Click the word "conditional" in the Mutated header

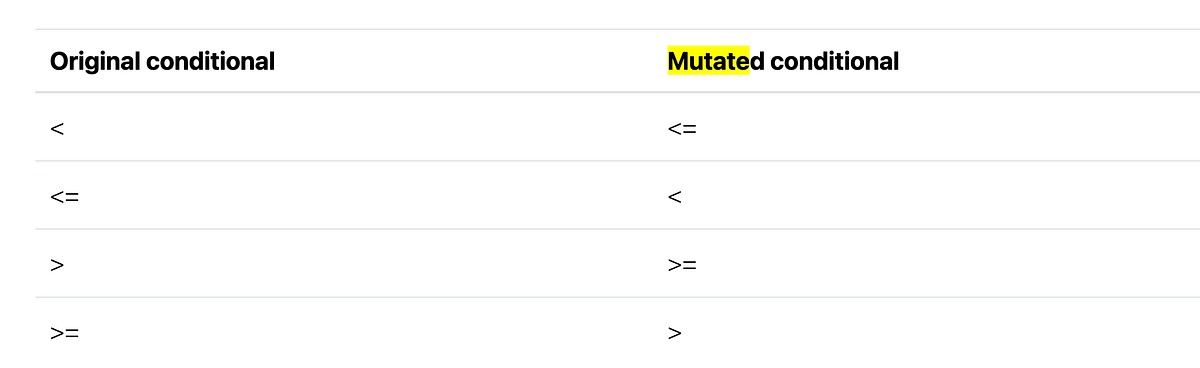pyautogui.click(x=834, y=62)
